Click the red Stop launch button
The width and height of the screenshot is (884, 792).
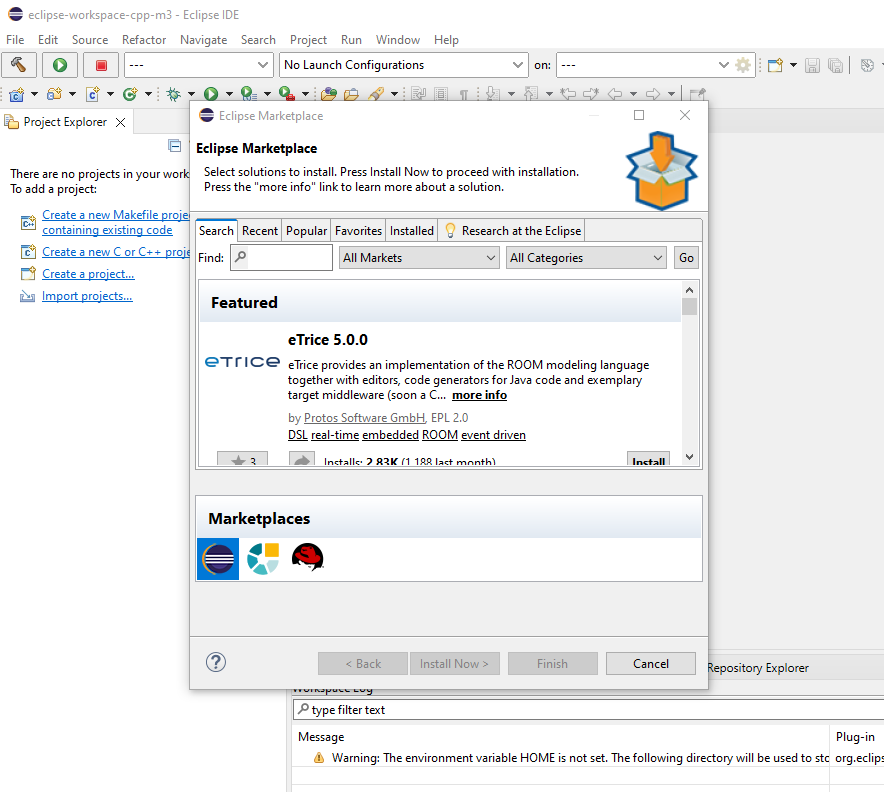click(x=101, y=65)
